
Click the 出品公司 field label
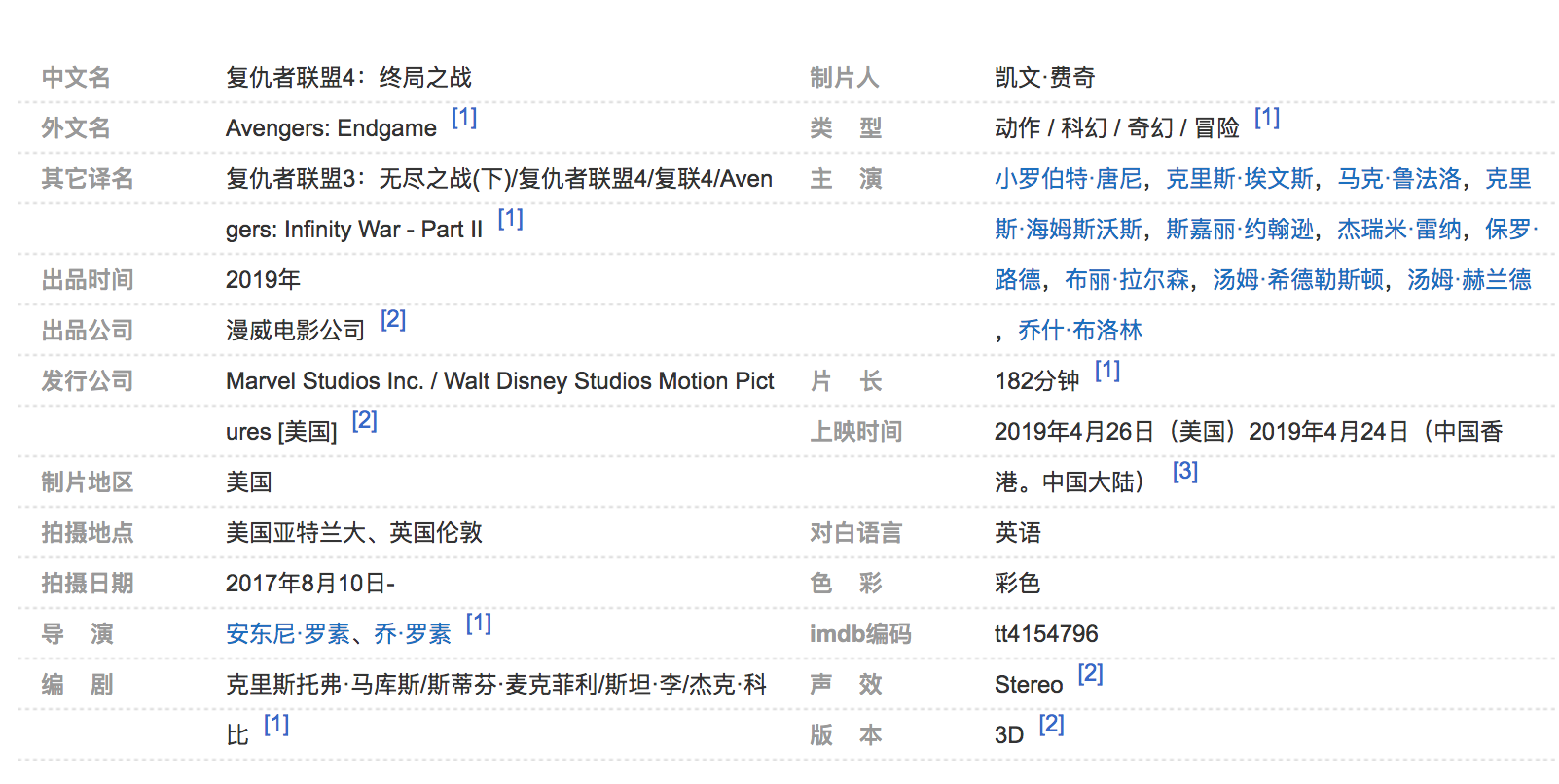pos(88,331)
